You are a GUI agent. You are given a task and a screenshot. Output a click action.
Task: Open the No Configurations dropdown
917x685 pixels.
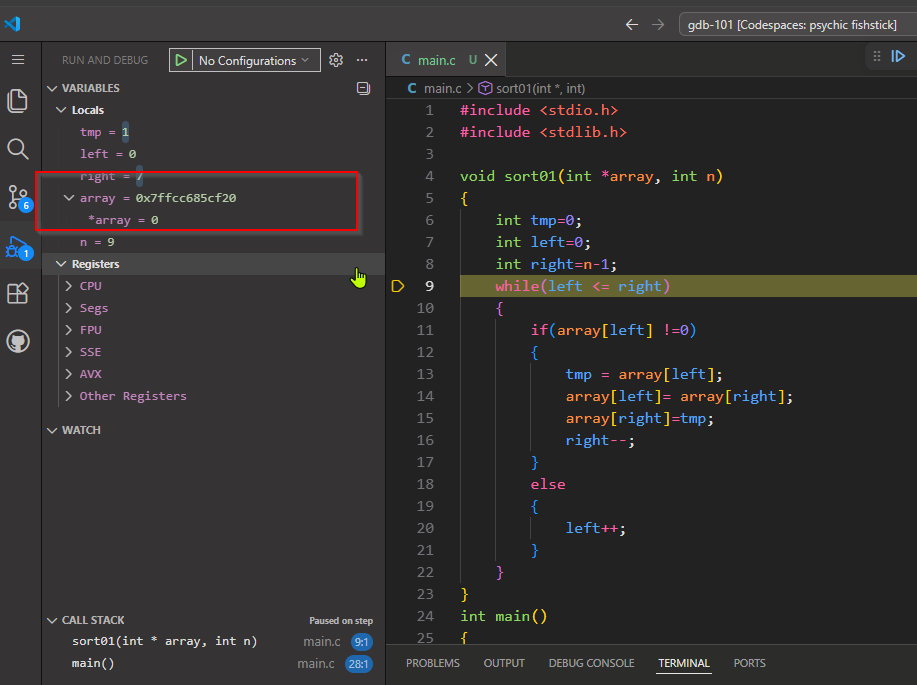point(256,60)
